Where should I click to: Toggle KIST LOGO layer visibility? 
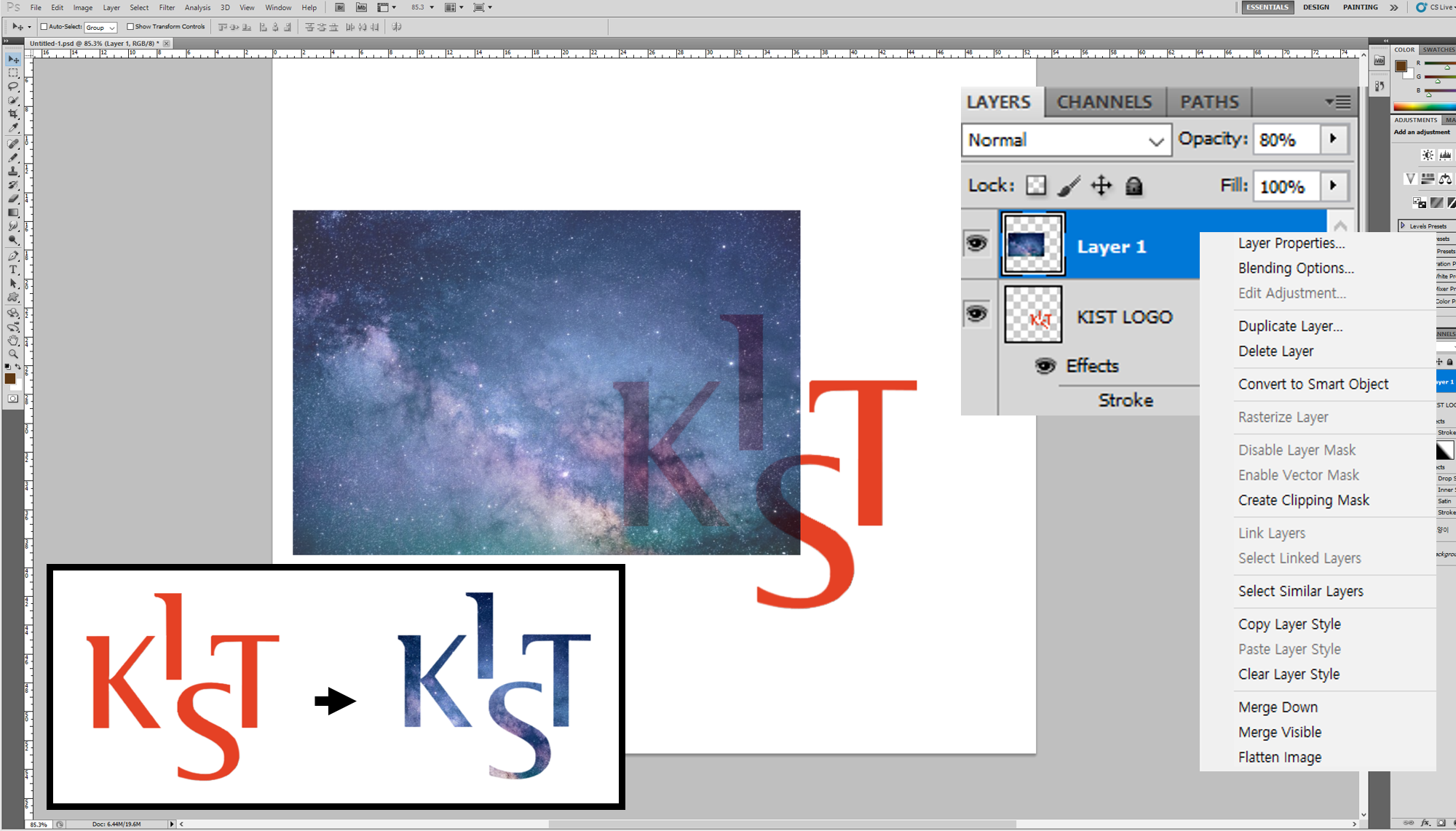tap(976, 314)
